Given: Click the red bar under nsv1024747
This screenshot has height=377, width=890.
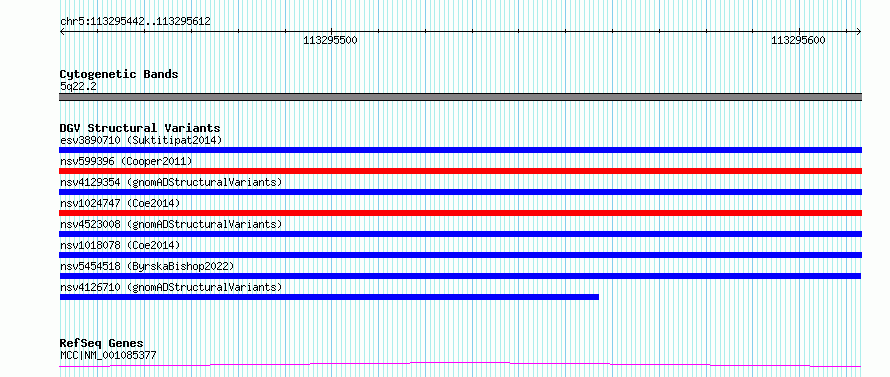Looking at the screenshot, I should [x=460, y=213].
